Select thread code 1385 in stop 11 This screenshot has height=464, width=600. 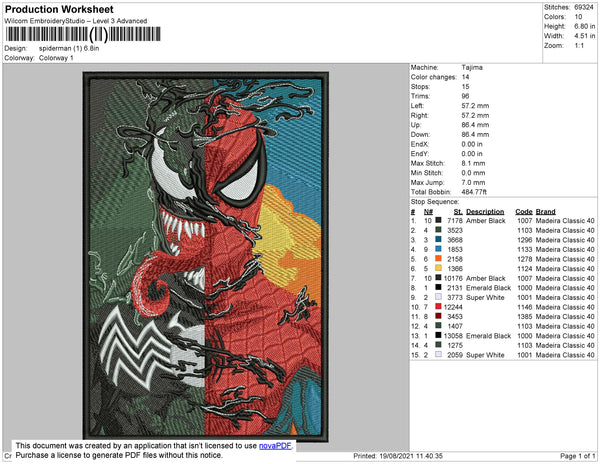tap(525, 316)
